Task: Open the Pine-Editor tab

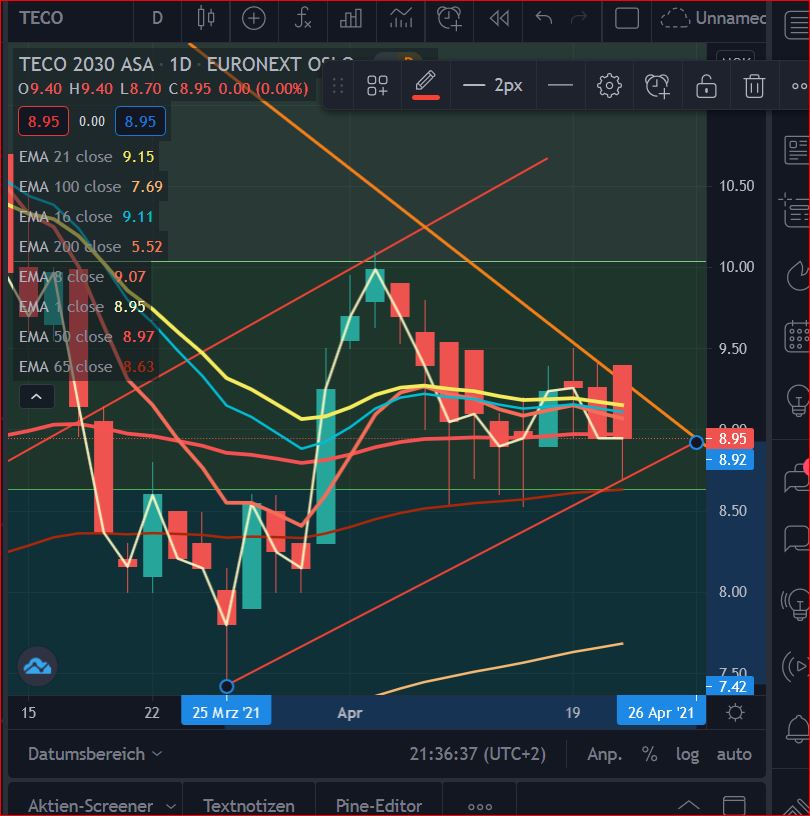Action: pyautogui.click(x=379, y=805)
